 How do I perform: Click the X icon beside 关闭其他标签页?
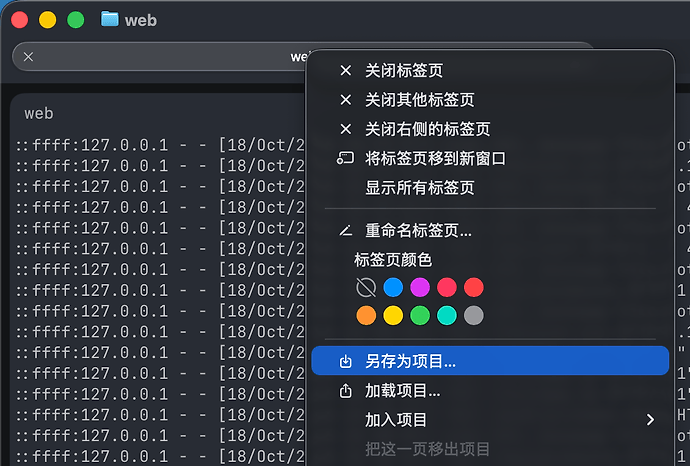pyautogui.click(x=346, y=100)
